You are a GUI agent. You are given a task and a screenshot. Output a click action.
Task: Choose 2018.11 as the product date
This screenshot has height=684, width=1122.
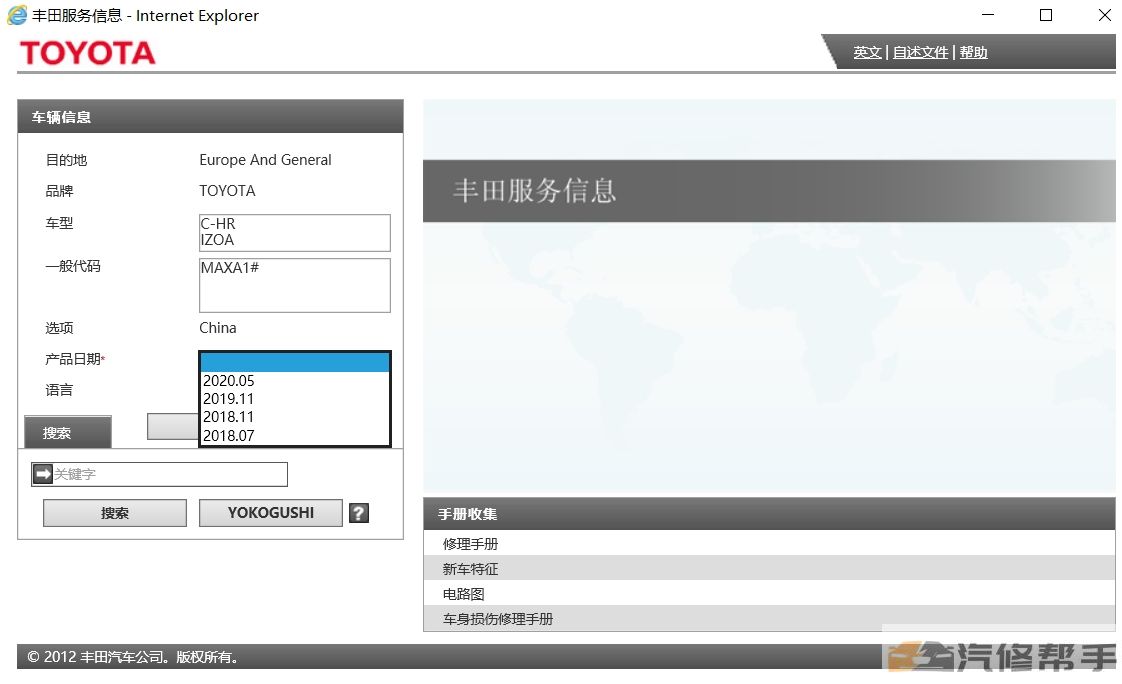295,416
